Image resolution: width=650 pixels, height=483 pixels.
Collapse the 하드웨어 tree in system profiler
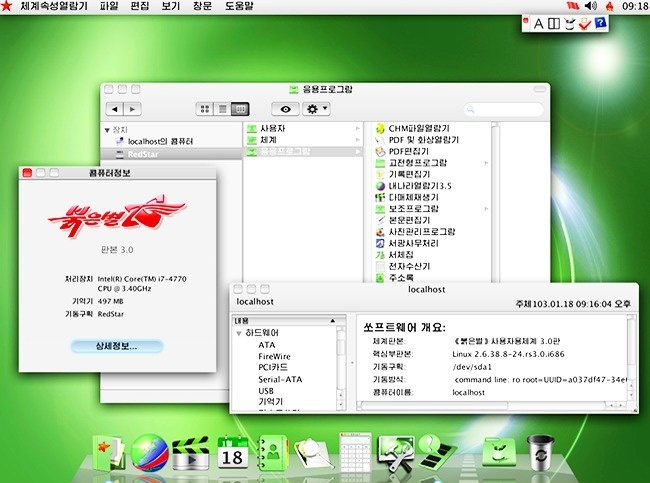point(238,333)
